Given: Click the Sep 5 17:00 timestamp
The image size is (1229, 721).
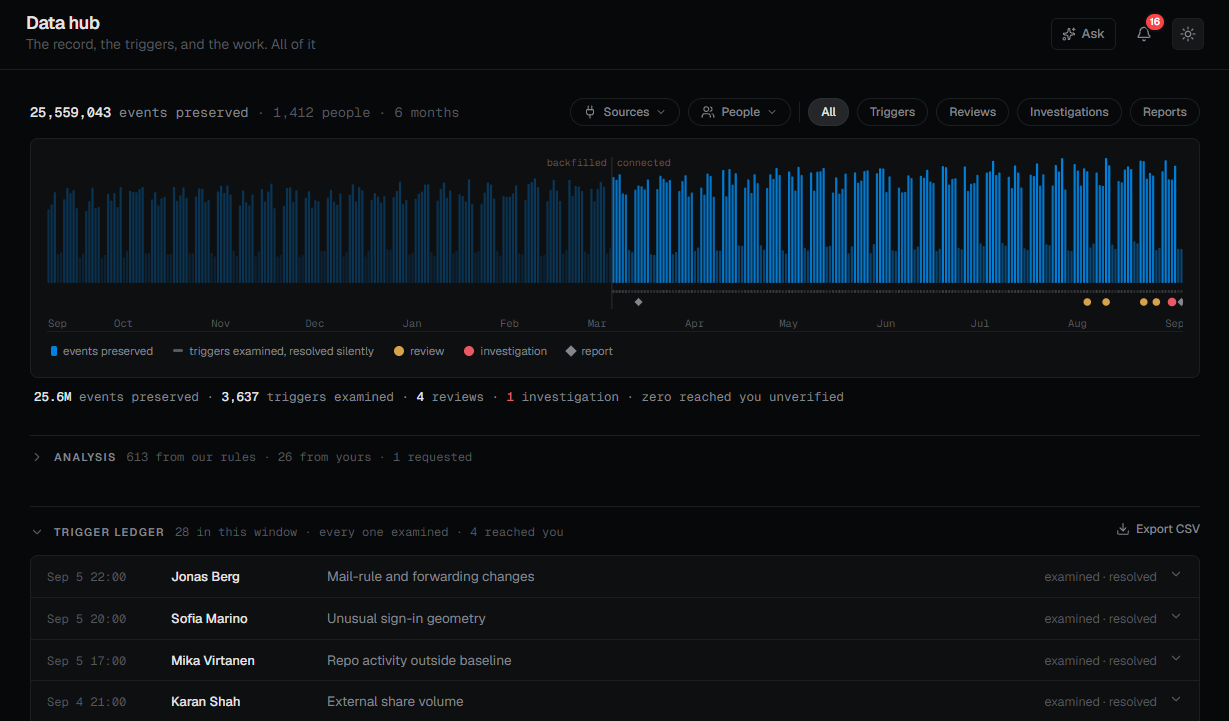Looking at the screenshot, I should (87, 661).
